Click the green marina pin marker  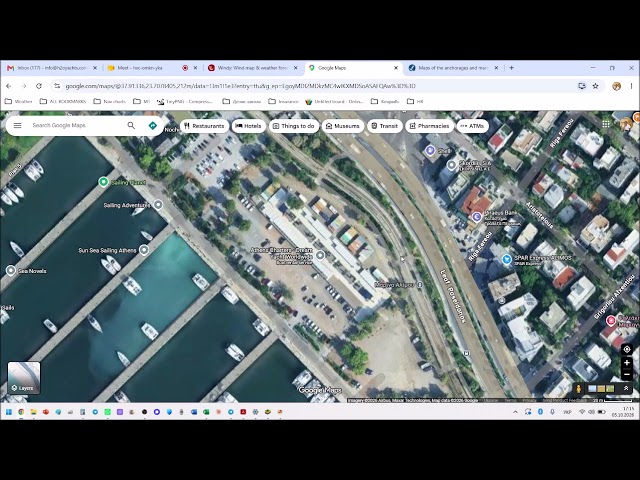pos(104,182)
